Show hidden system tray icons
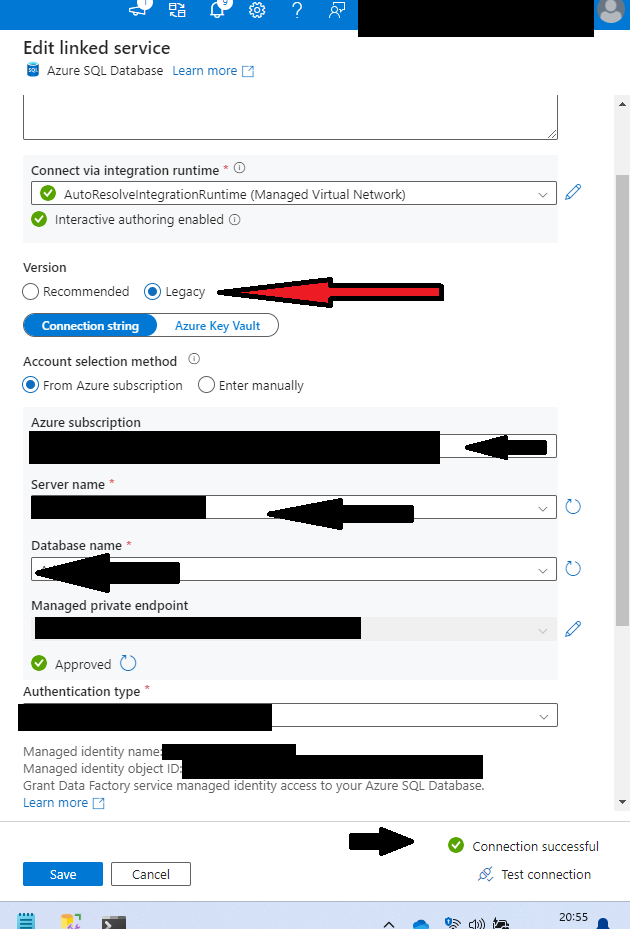 pyautogui.click(x=389, y=924)
